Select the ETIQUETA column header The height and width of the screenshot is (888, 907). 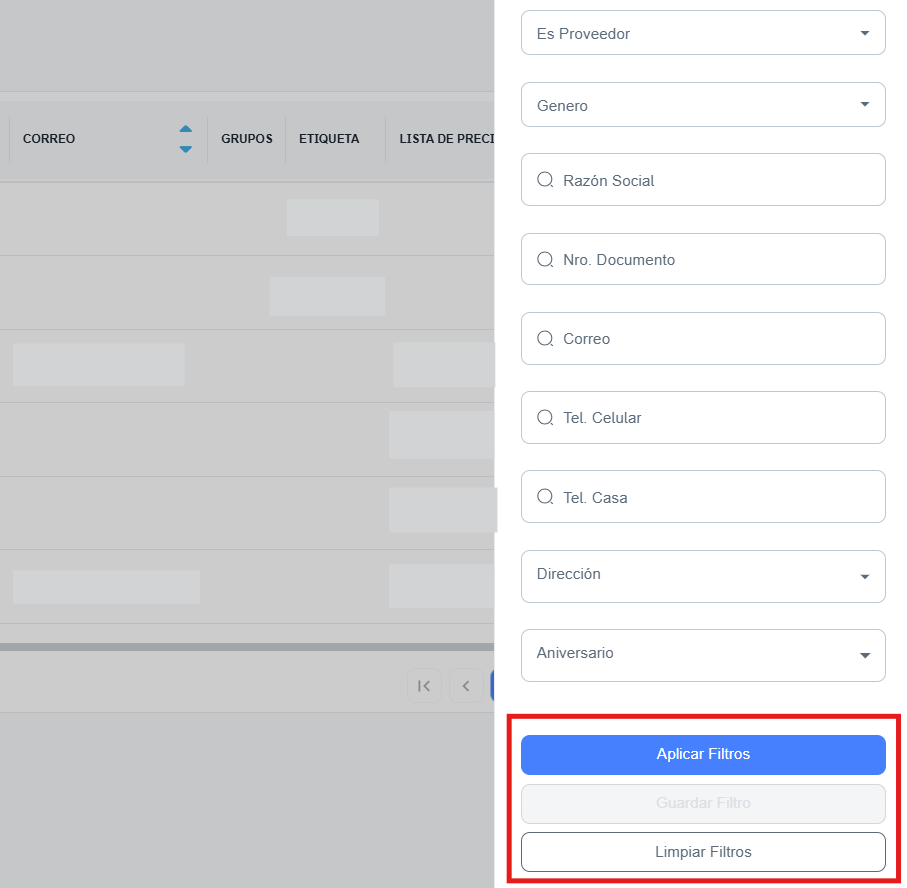329,139
